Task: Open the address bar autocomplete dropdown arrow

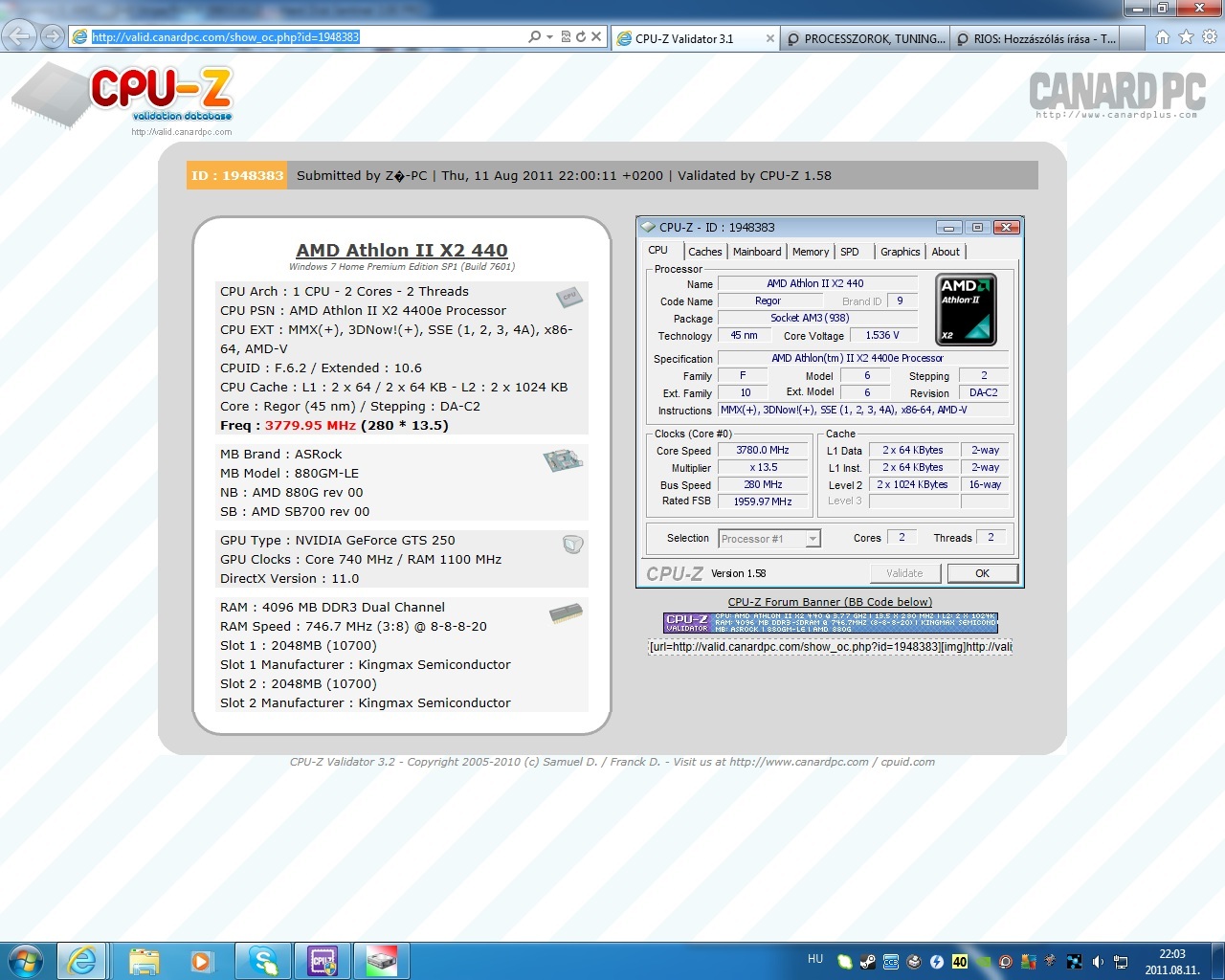Action: coord(549,37)
